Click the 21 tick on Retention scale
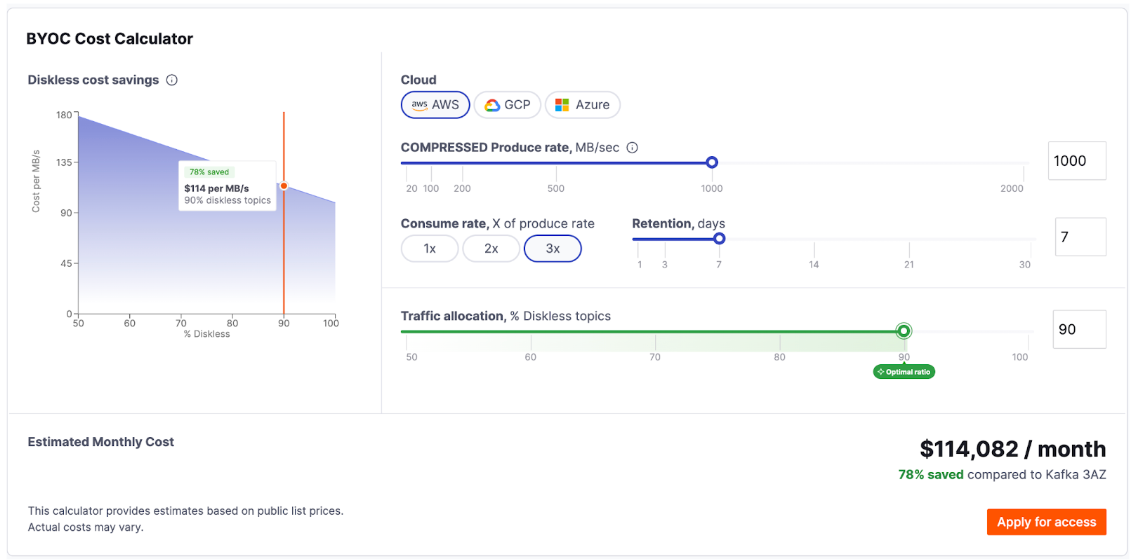The height and width of the screenshot is (560, 1132). point(909,265)
